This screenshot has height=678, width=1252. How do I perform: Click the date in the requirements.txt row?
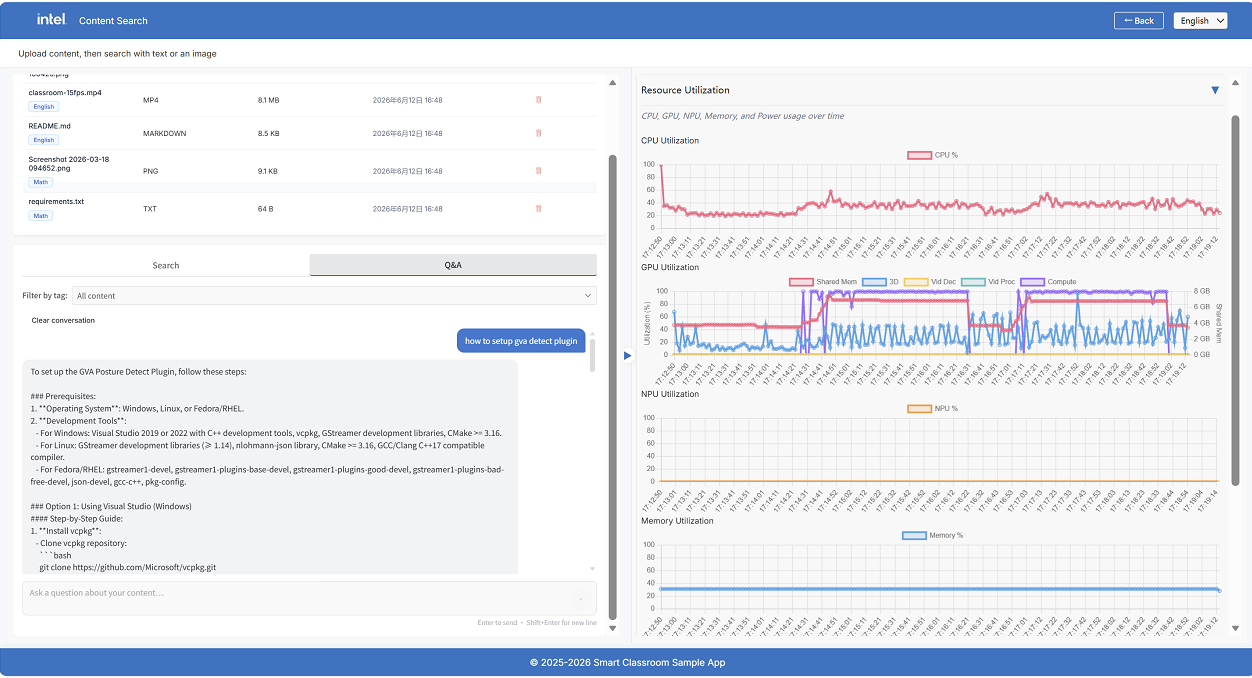pos(407,209)
